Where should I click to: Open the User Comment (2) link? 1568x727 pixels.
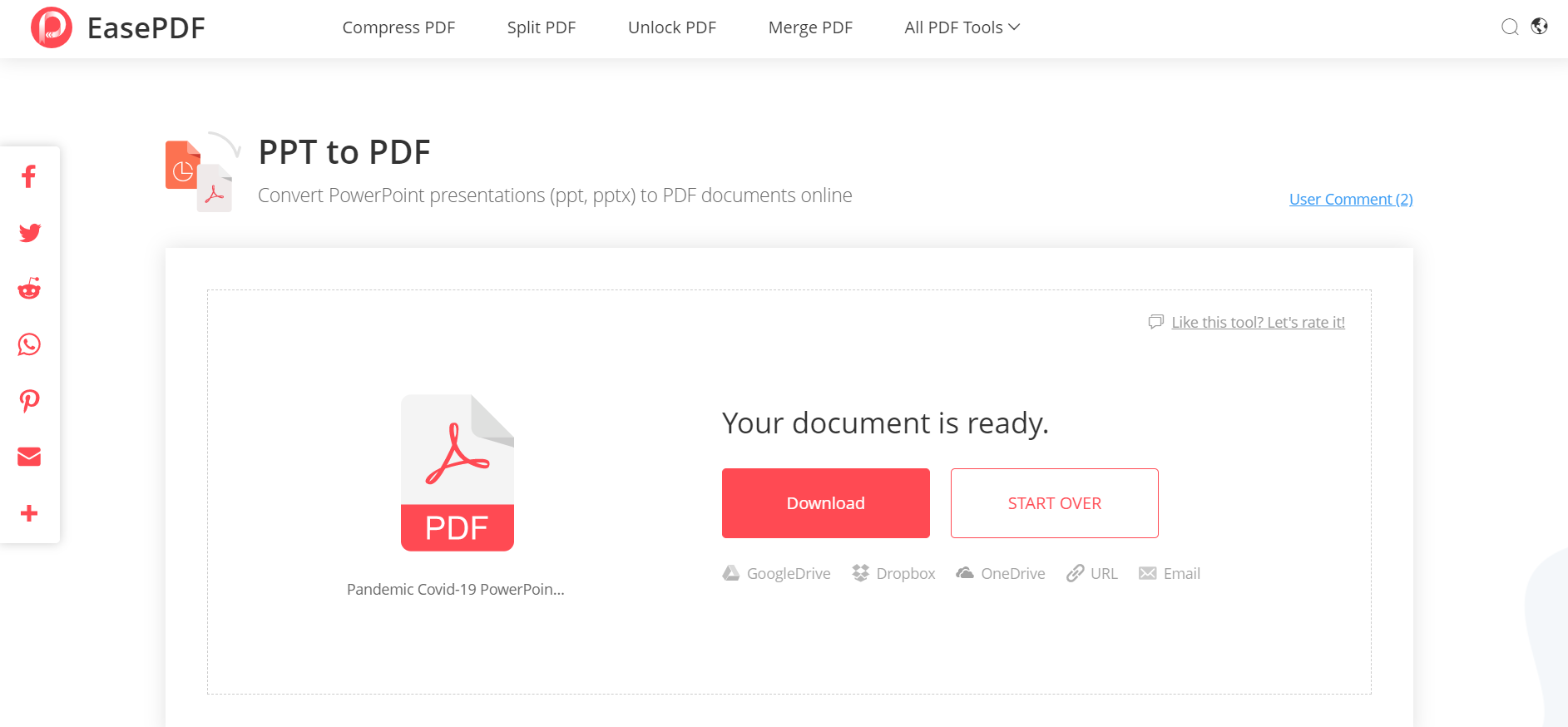click(x=1350, y=199)
